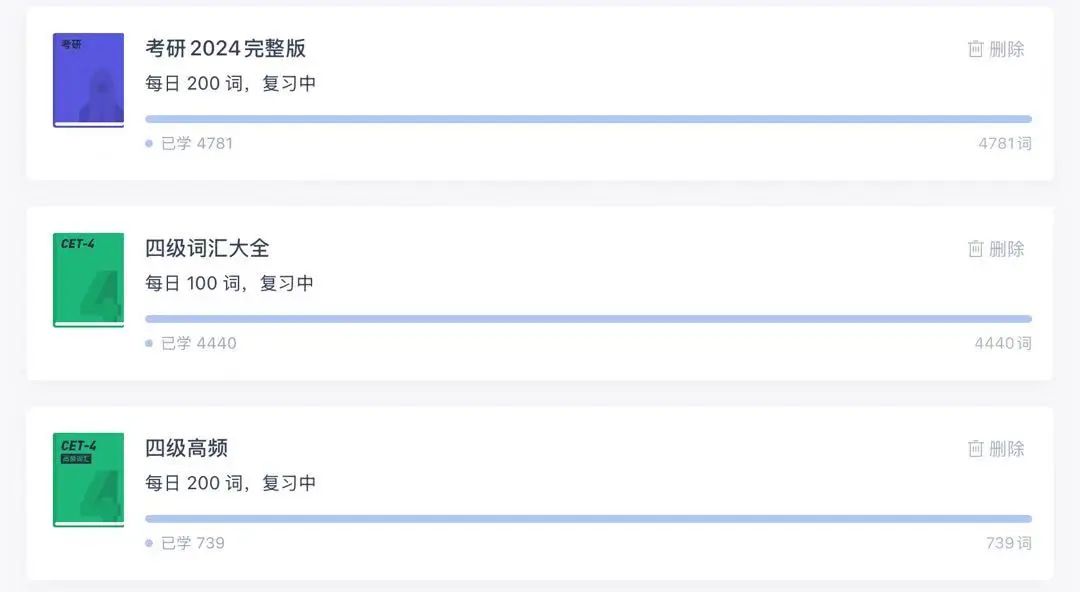This screenshot has width=1080, height=592.
Task: Select the 四级高频 title
Action: [x=186, y=448]
